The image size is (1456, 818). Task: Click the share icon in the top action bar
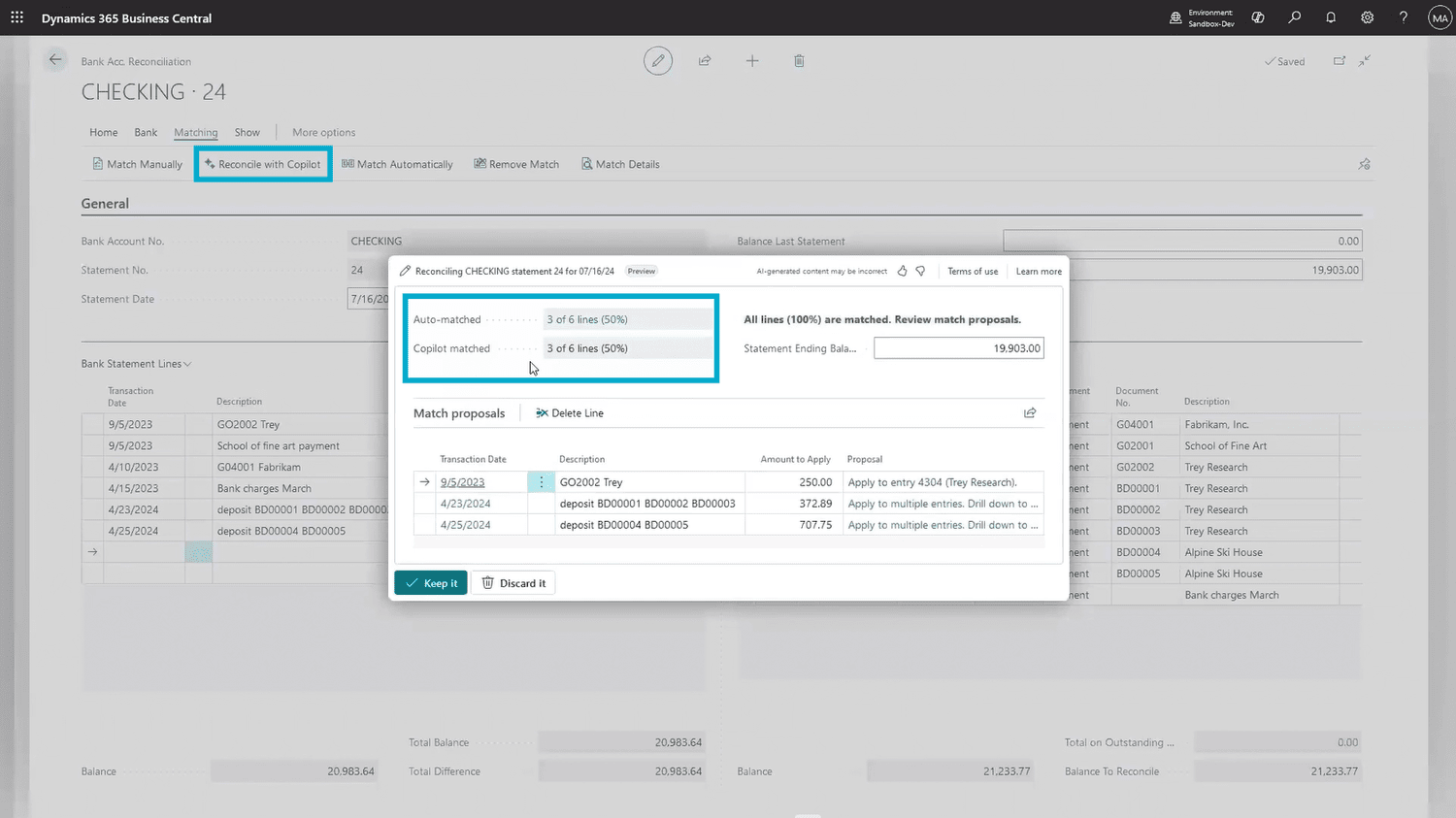(705, 60)
